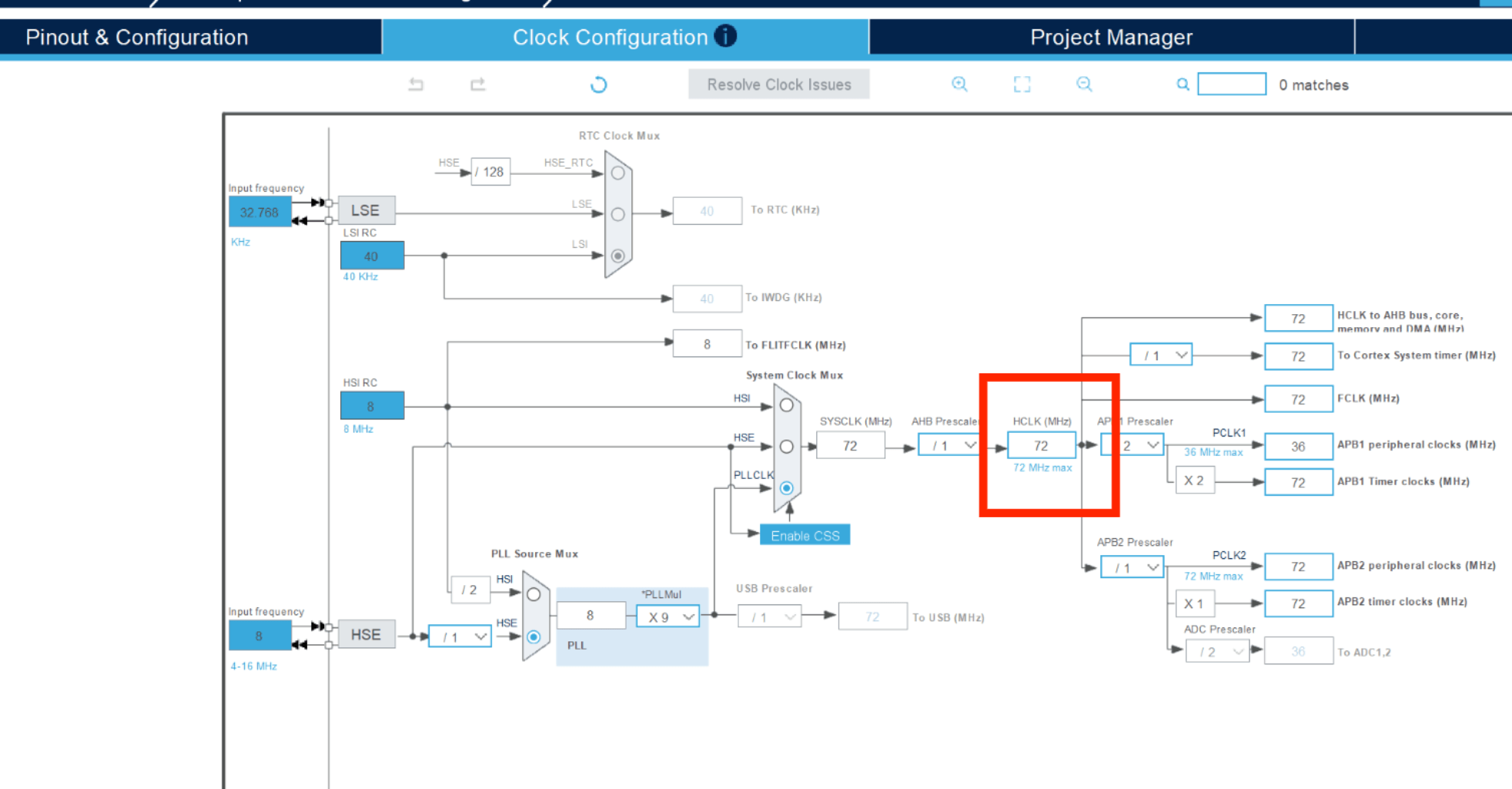Open the PLLMul X 9 dropdown
The width and height of the screenshot is (1512, 789).
[667, 617]
